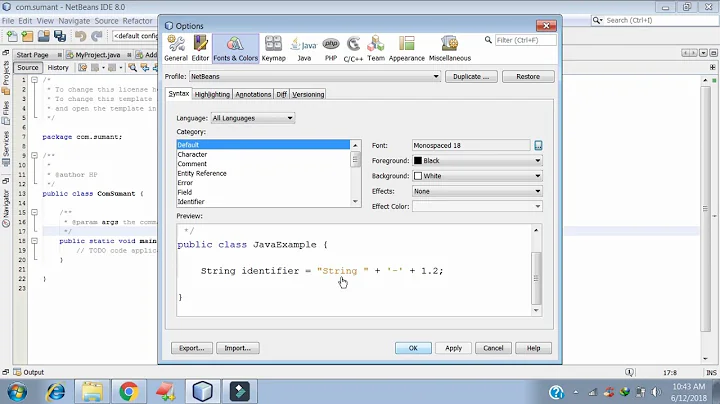
Task: Switch editor to History view
Action: tap(58, 67)
